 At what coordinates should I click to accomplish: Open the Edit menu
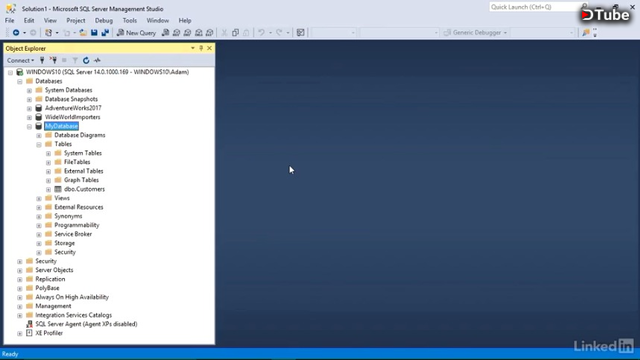[x=29, y=20]
